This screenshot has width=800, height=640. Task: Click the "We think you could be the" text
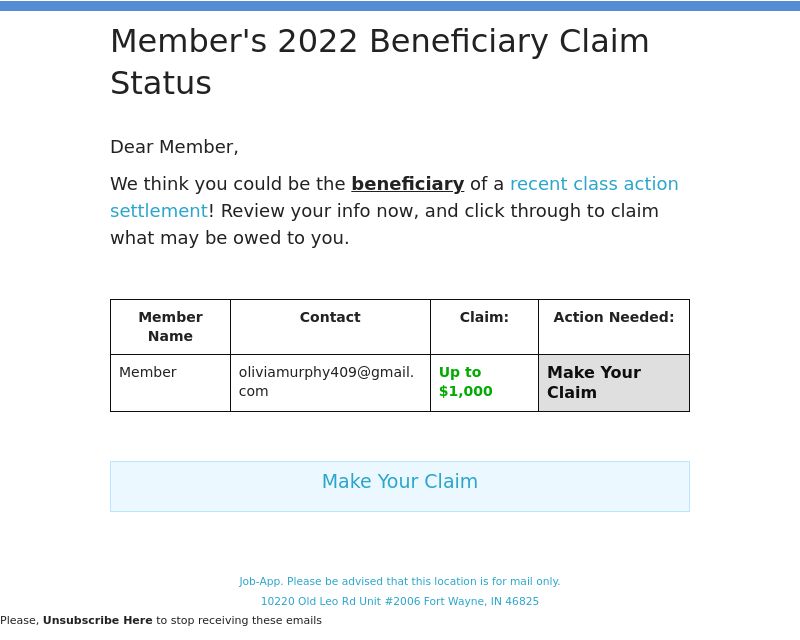point(228,184)
